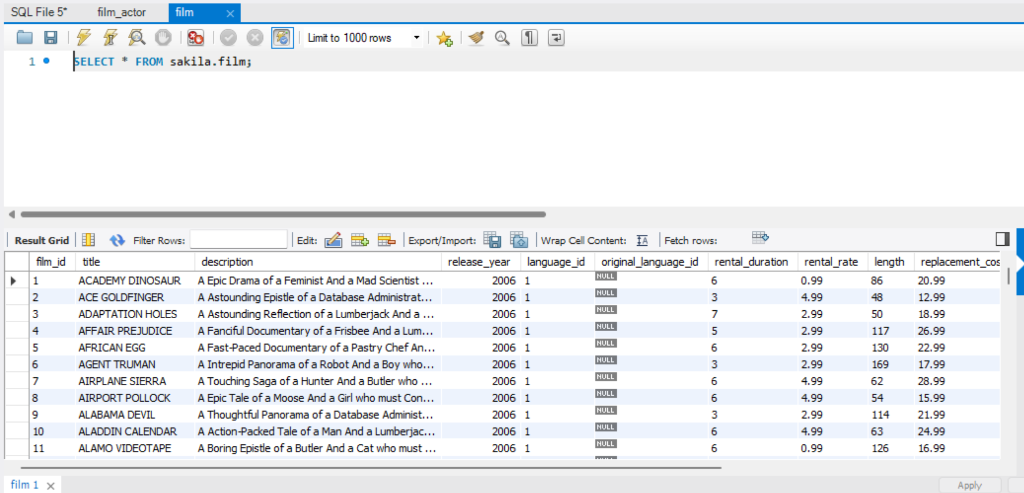This screenshot has height=493, width=1024.
Task: Toggle stop-on-error red icon in the toolbar
Action: [195, 38]
